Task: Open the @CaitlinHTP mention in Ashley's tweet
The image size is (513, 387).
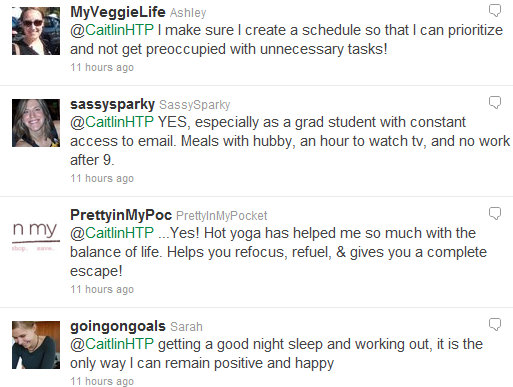Action: [x=112, y=30]
